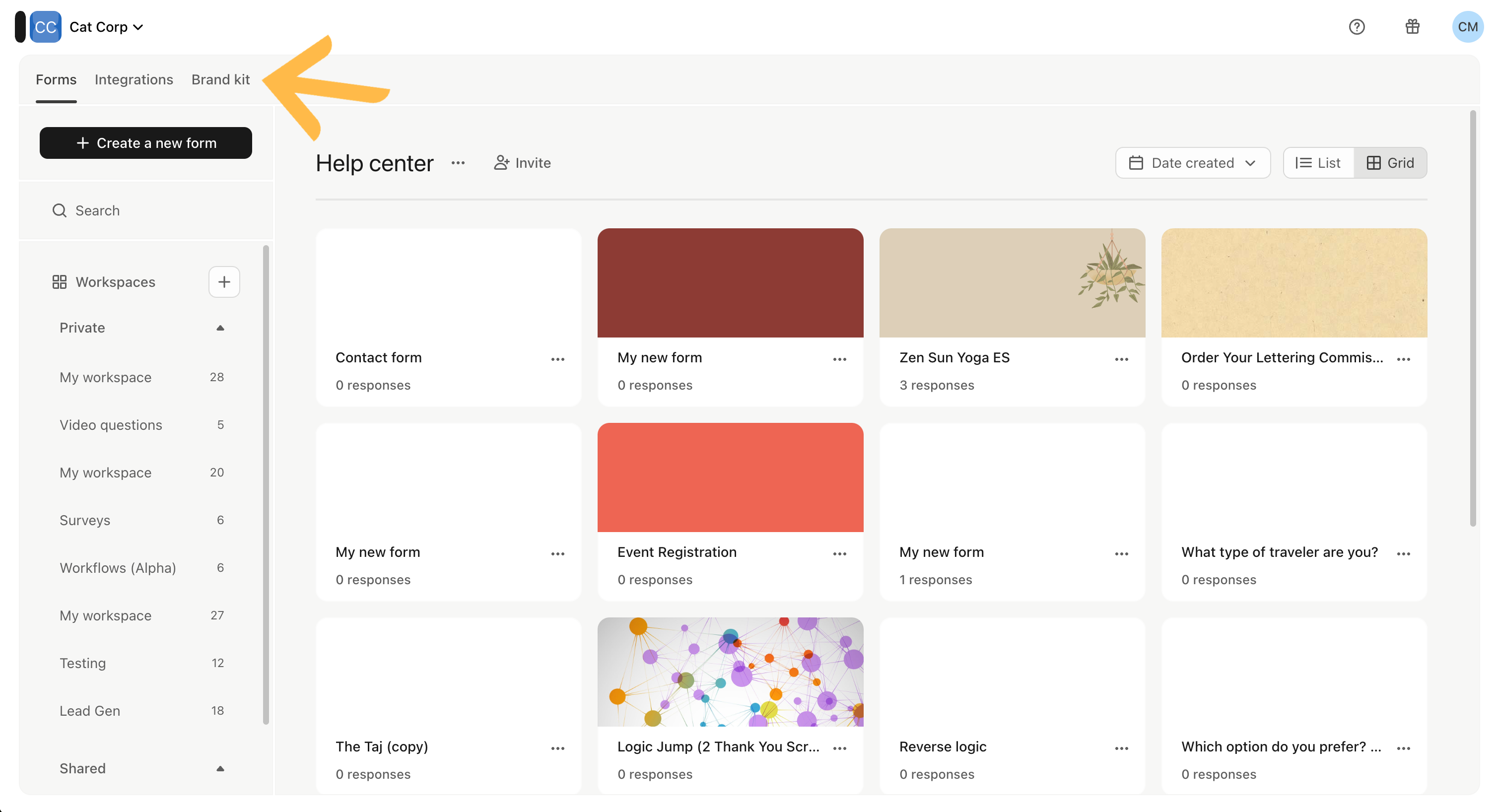
Task: Select the Forms tab
Action: 56,79
